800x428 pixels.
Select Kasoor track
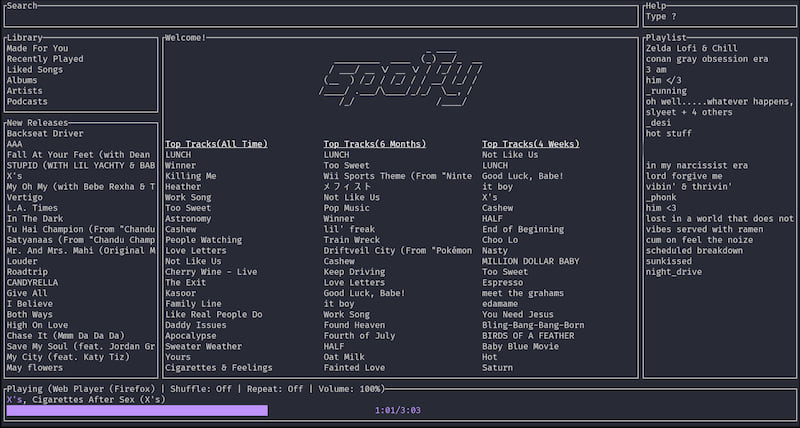coord(181,293)
